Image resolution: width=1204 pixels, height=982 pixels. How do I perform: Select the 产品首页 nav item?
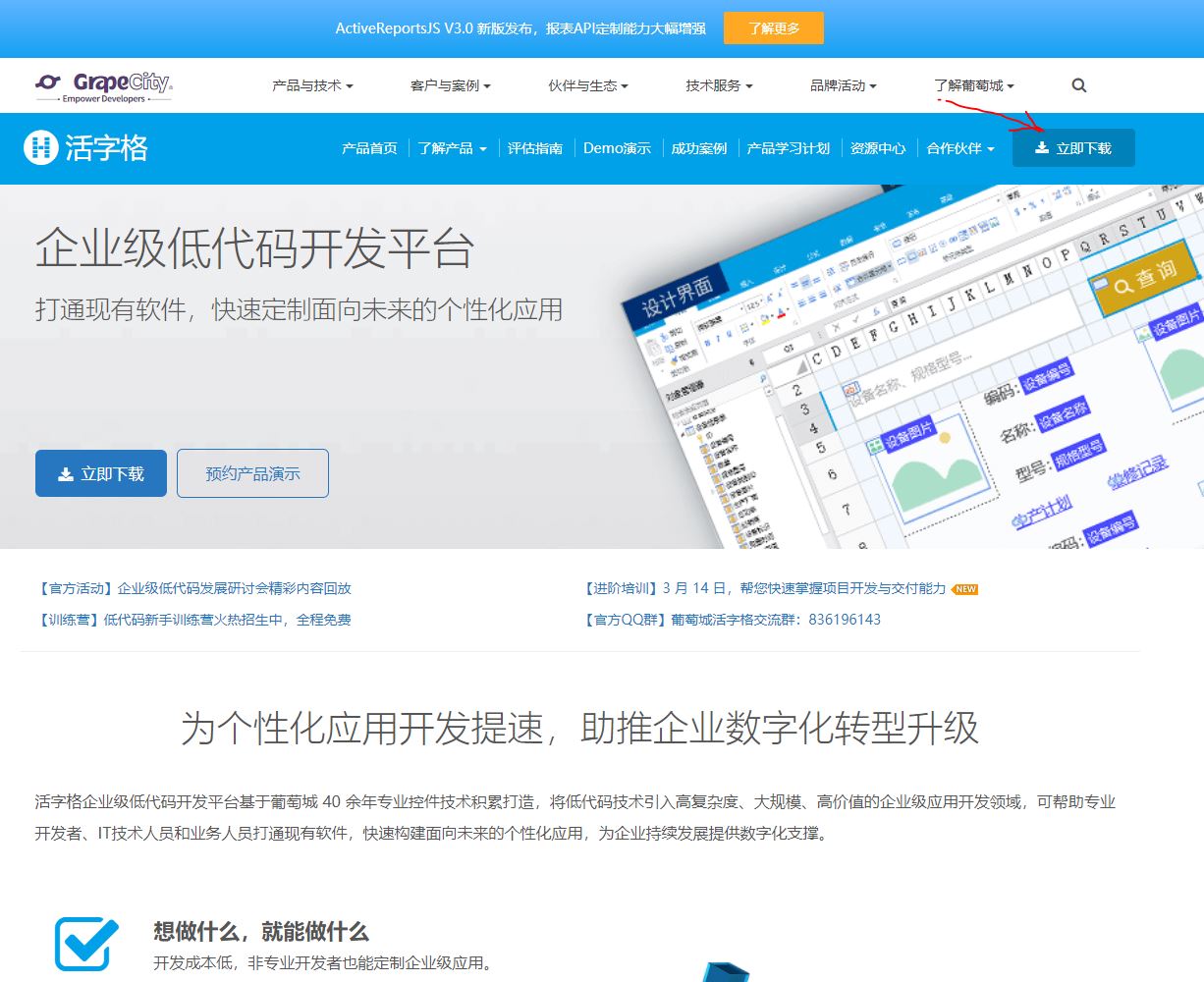(369, 148)
